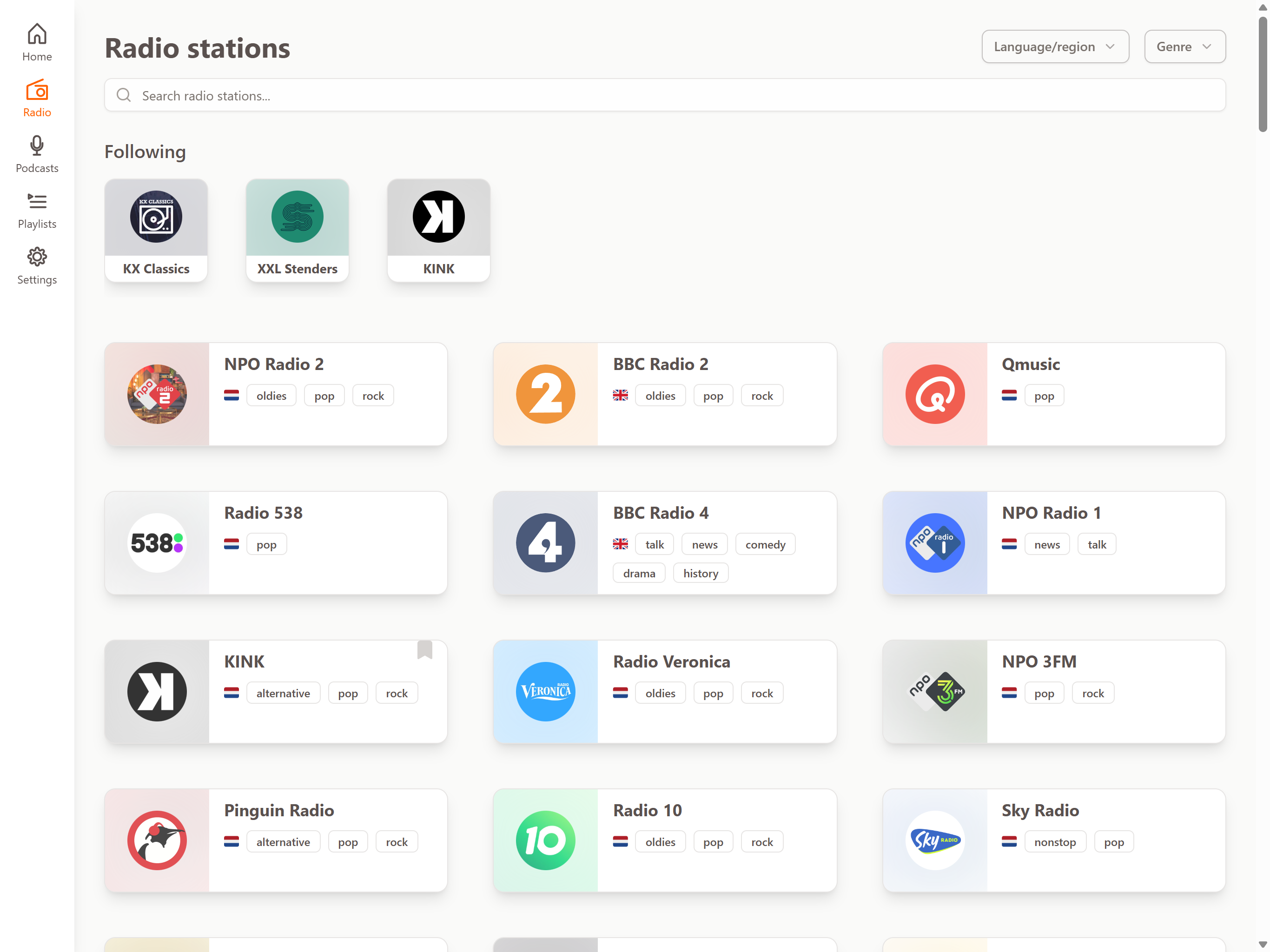Select the rock tag on KINK
This screenshot has height=952, width=1270.
397,693
